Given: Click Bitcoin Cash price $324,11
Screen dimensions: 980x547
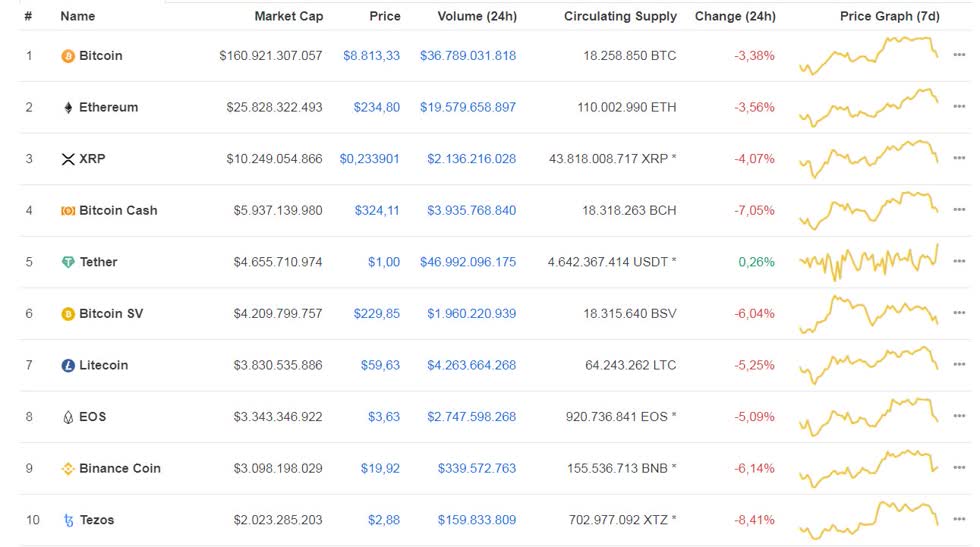Looking at the screenshot, I should (x=377, y=211).
